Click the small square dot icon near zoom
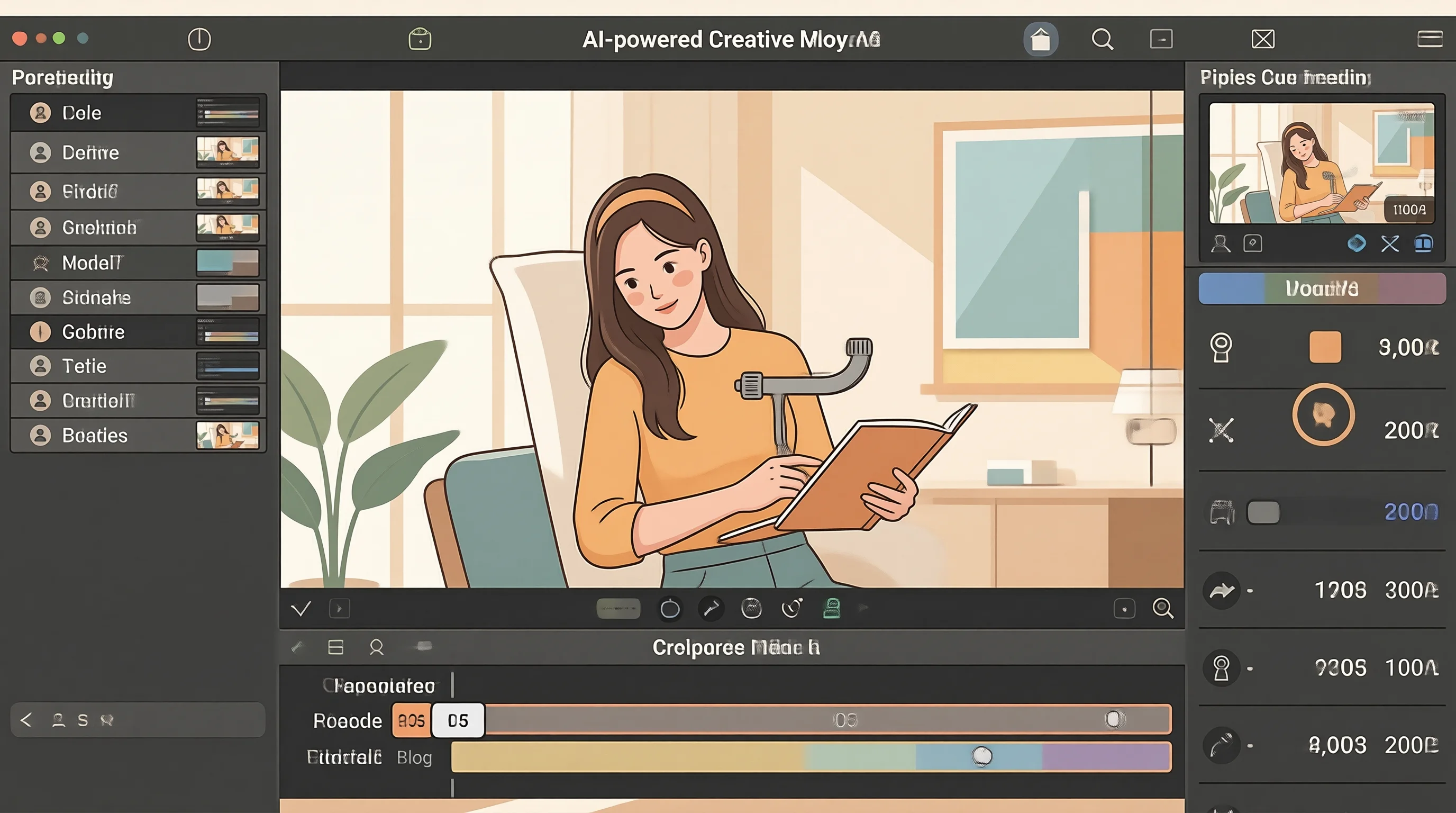 (1124, 609)
